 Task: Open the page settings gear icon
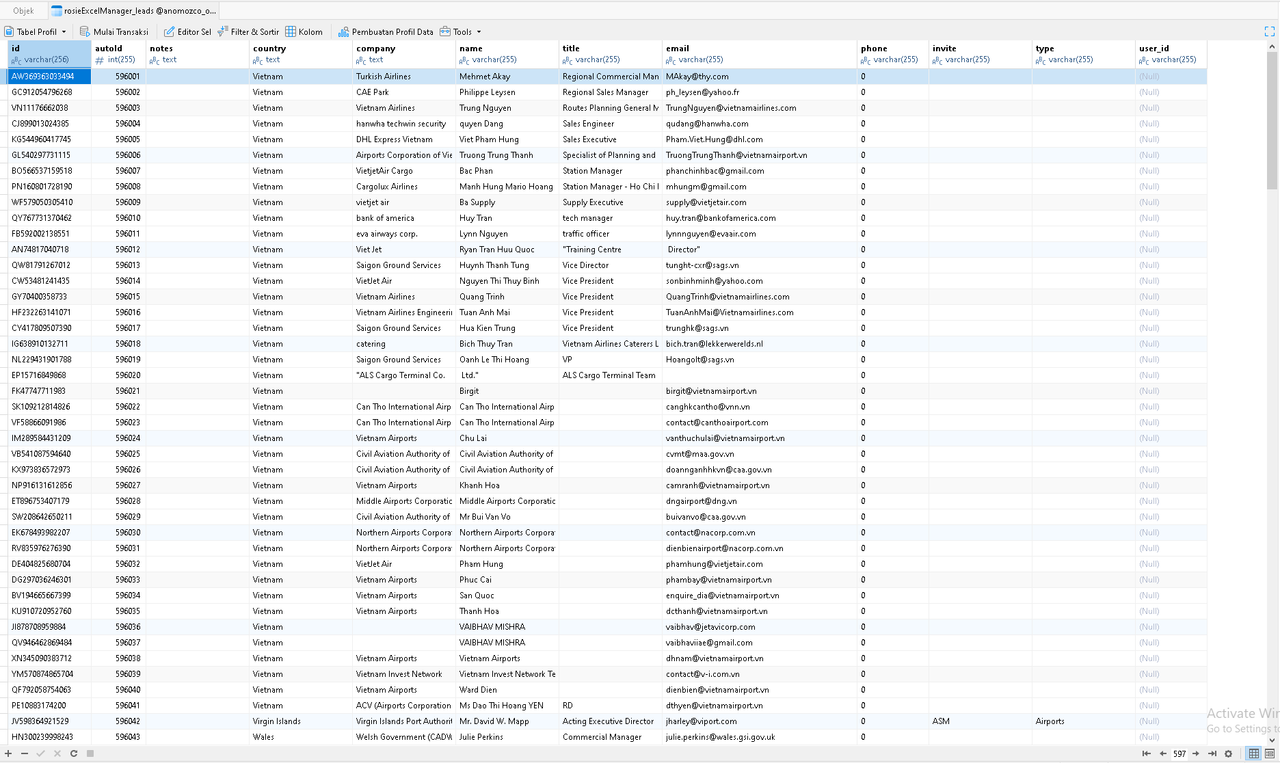pyautogui.click(x=1228, y=753)
